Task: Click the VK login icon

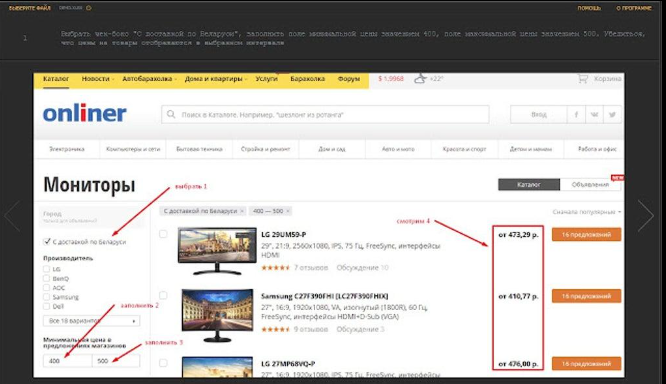Action: 594,114
